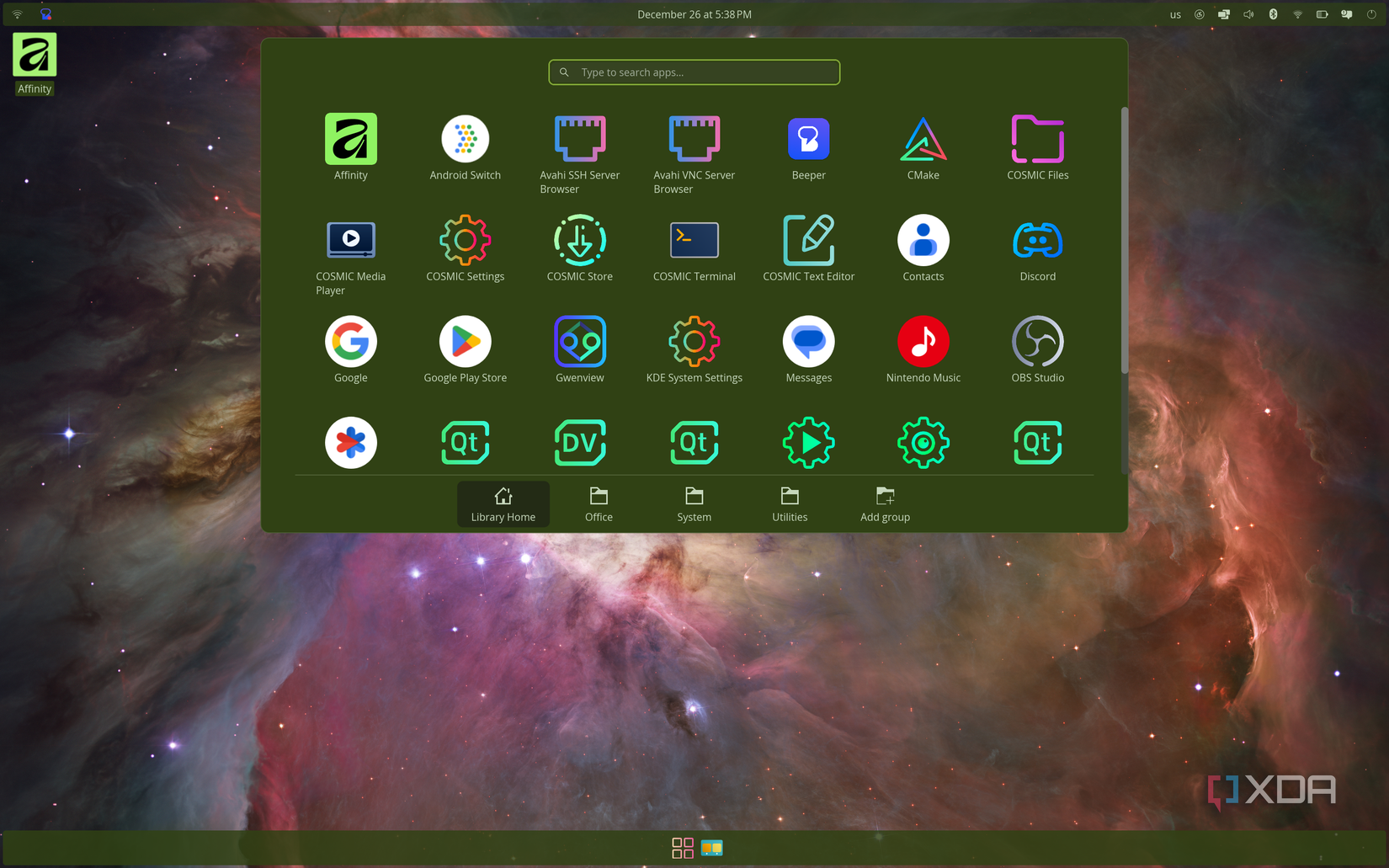Focus the 'Type to search apps' field

(x=694, y=72)
